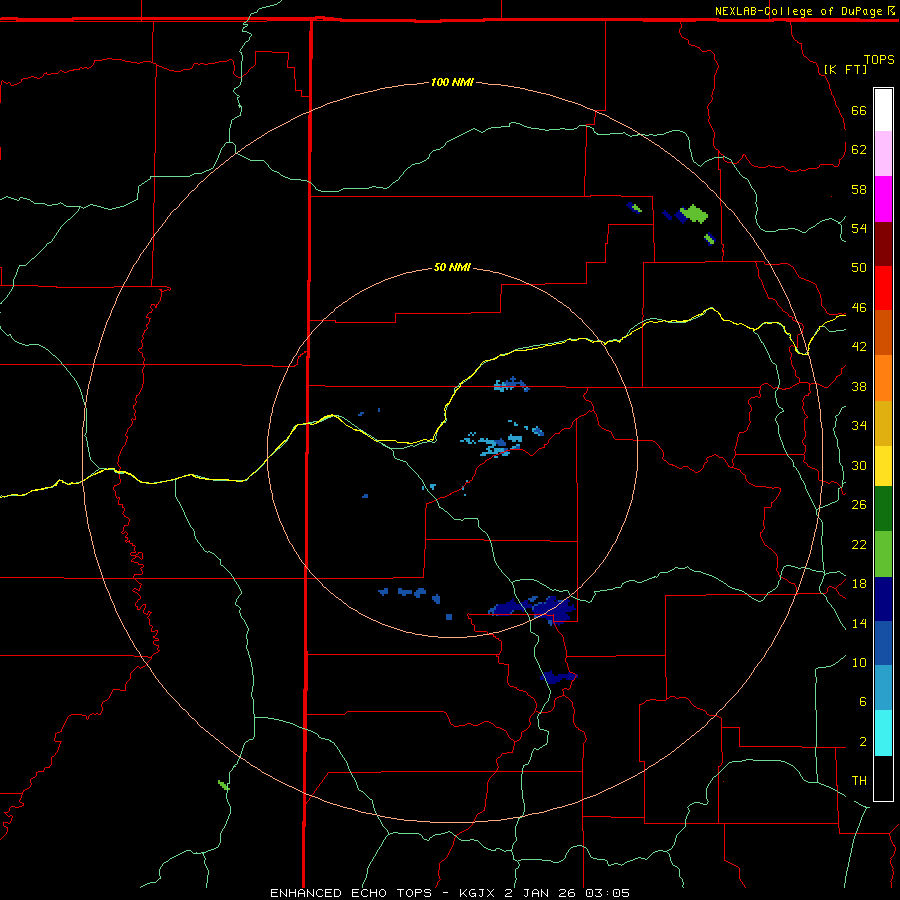
Task: Click the legend value "34"
Action: (x=859, y=425)
